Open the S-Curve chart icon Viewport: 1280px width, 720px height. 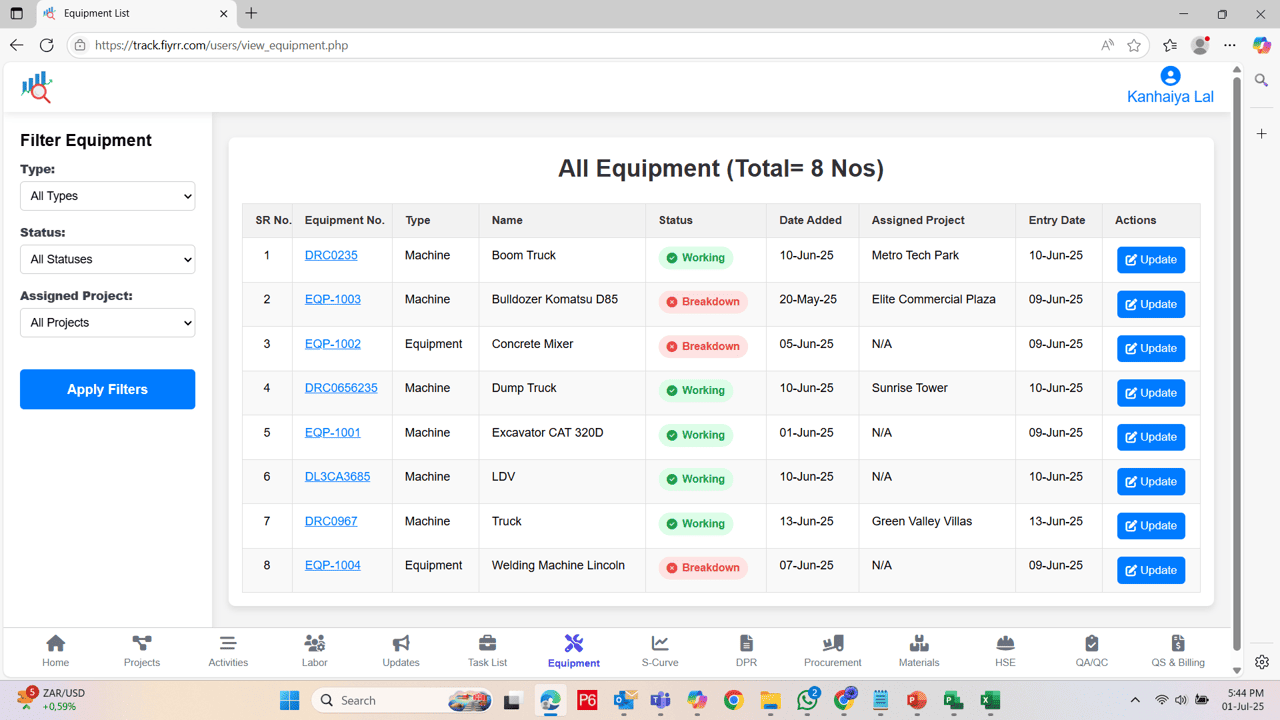(659, 650)
